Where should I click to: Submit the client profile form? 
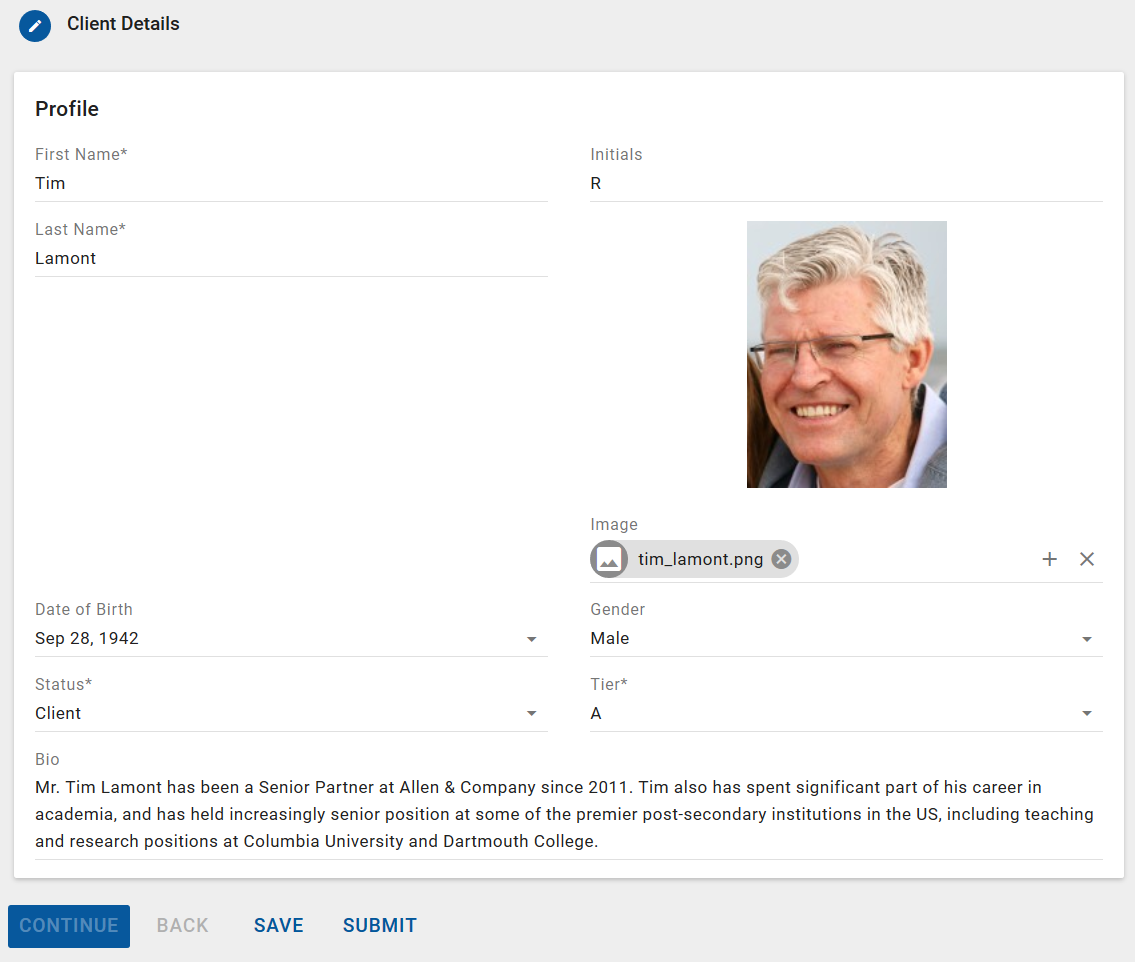(x=379, y=925)
